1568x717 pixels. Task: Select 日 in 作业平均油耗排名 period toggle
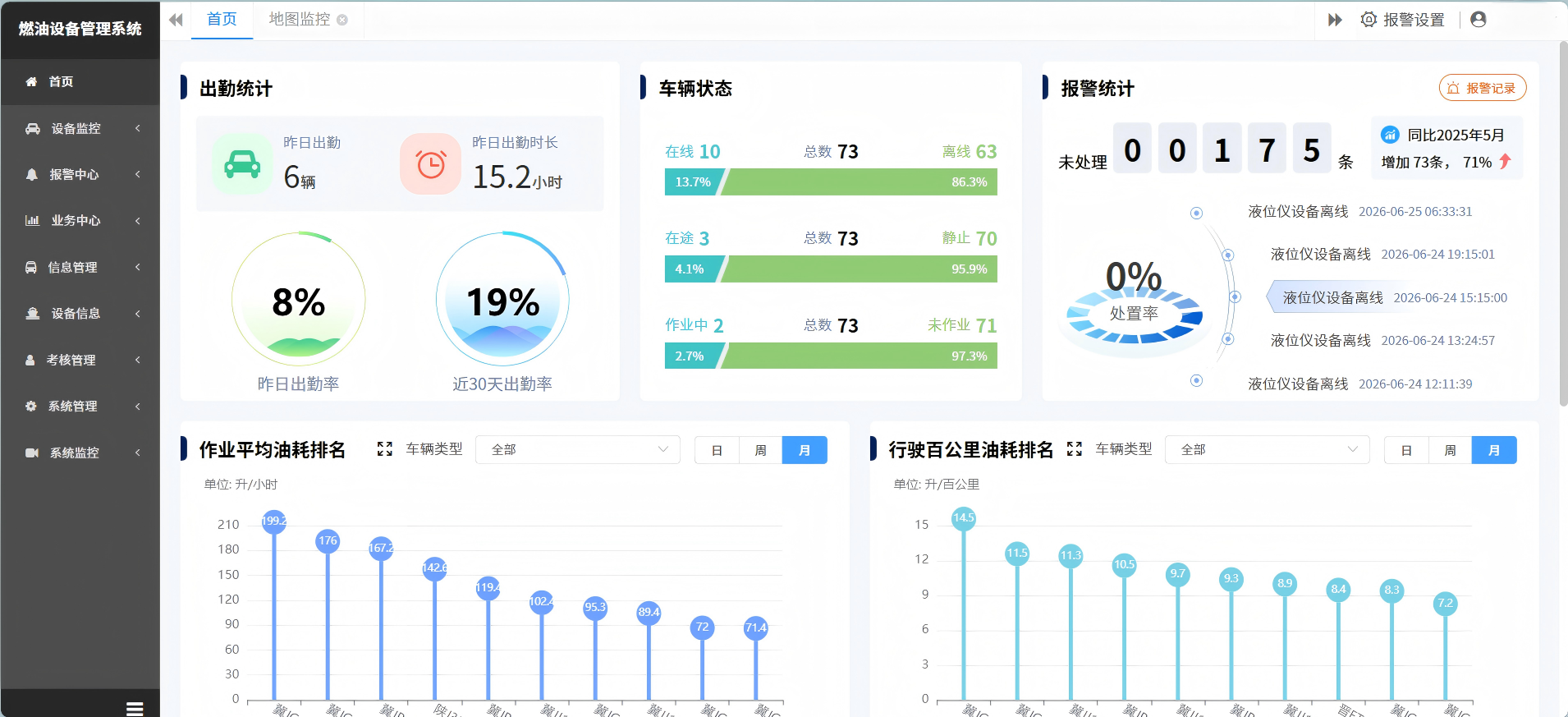click(717, 450)
